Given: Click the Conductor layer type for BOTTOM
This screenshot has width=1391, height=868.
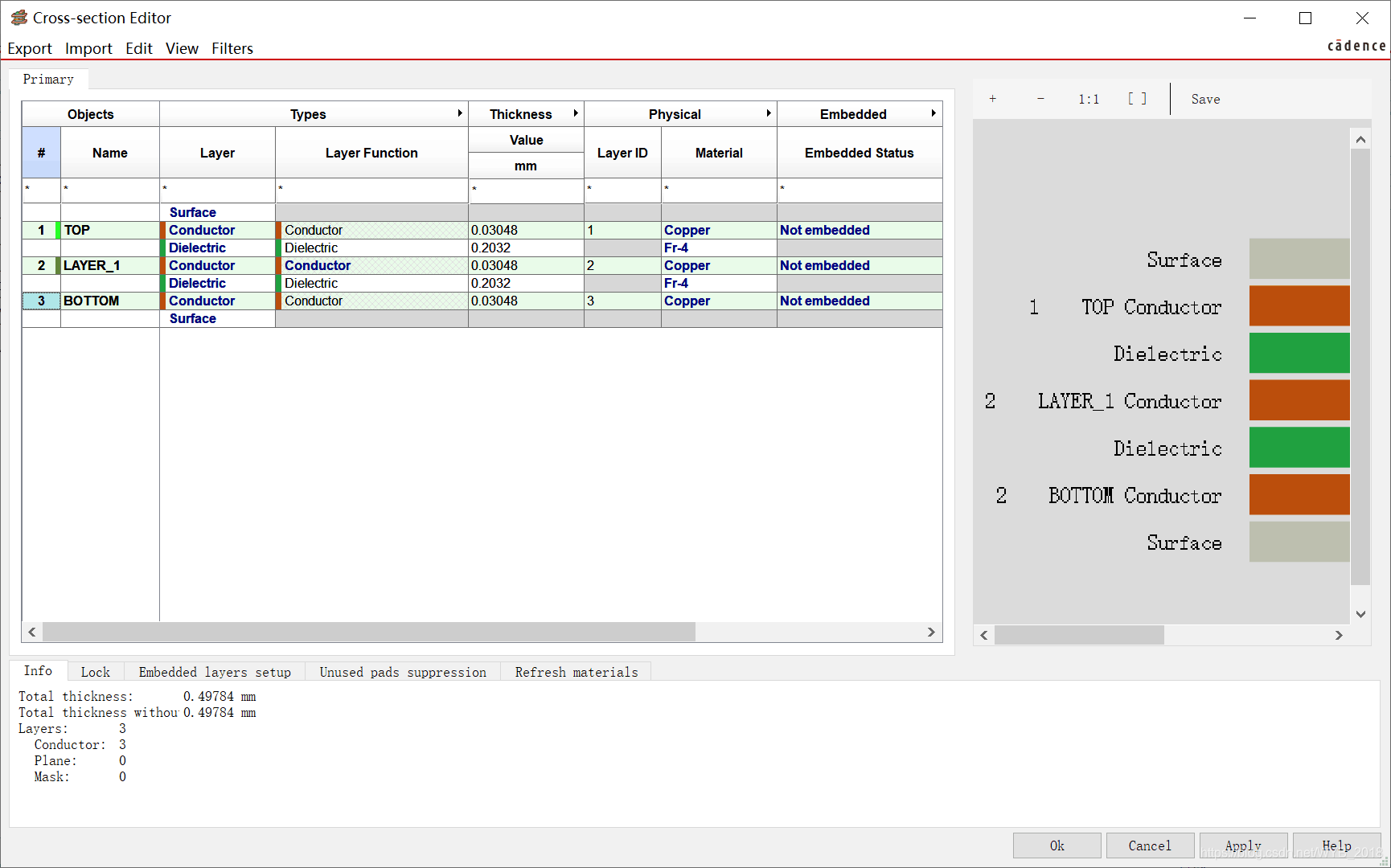Looking at the screenshot, I should coord(217,301).
